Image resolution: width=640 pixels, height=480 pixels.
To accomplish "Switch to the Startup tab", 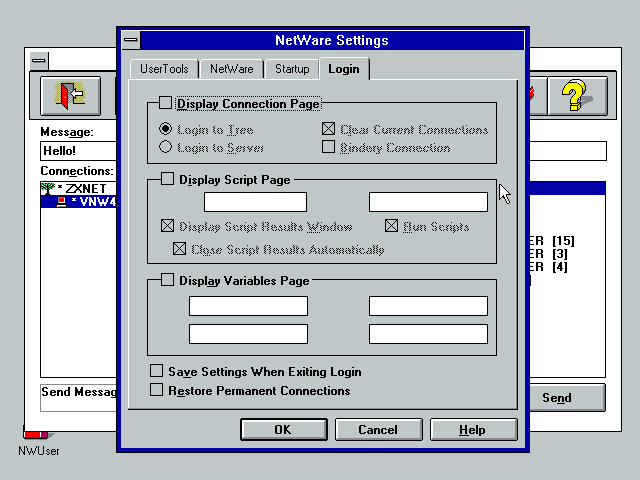I will (292, 69).
